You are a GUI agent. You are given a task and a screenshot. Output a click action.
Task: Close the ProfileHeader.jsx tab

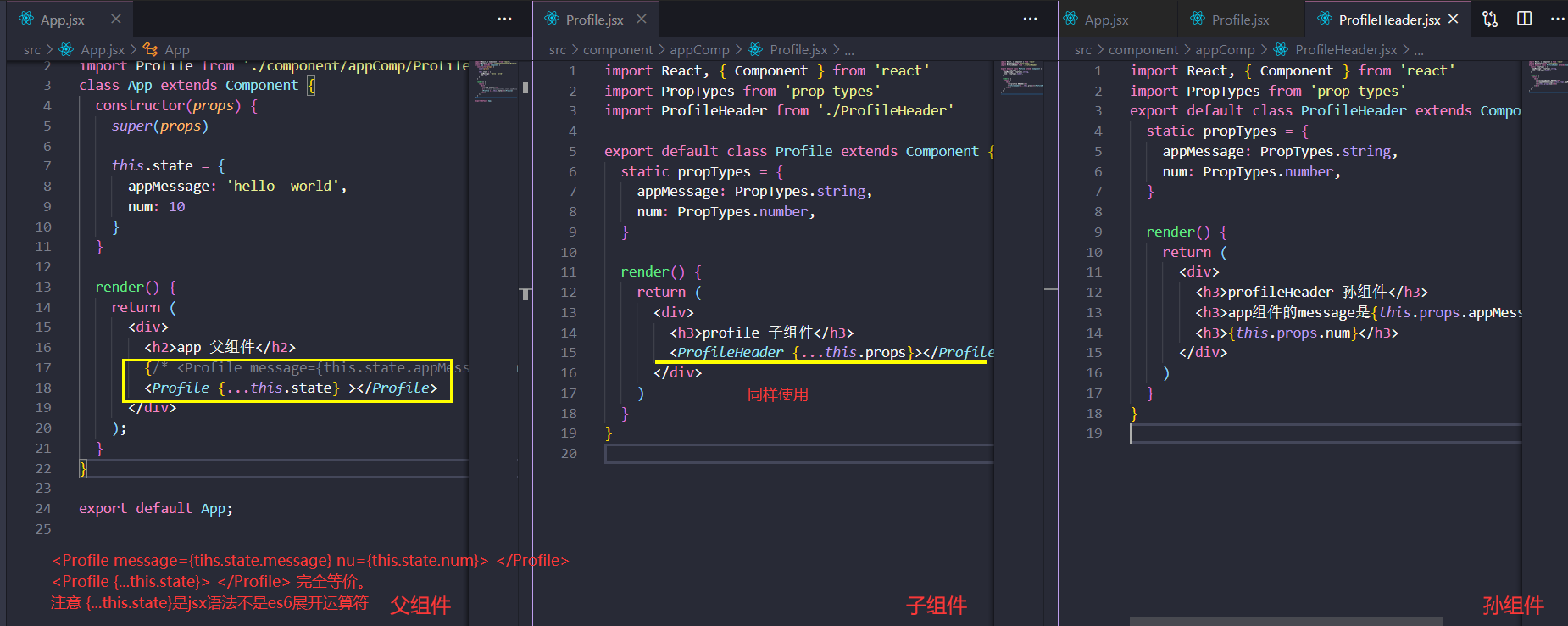pyautogui.click(x=1454, y=19)
